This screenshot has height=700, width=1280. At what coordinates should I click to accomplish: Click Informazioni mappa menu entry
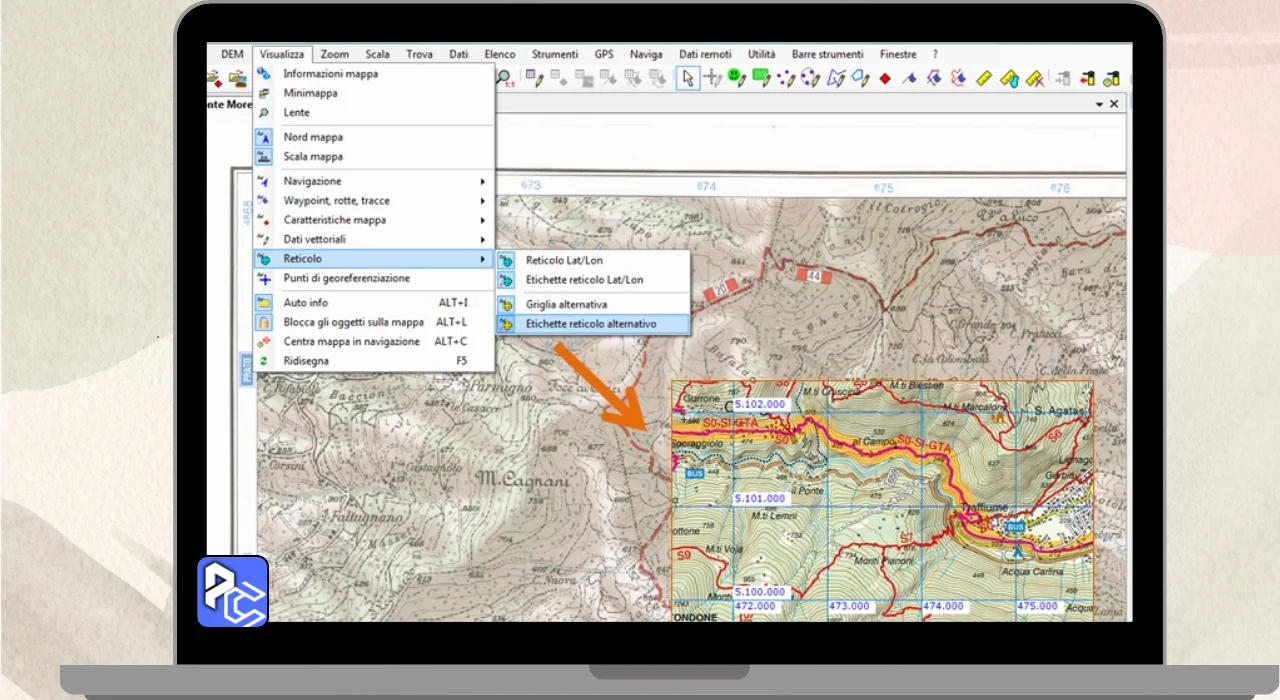click(330, 74)
